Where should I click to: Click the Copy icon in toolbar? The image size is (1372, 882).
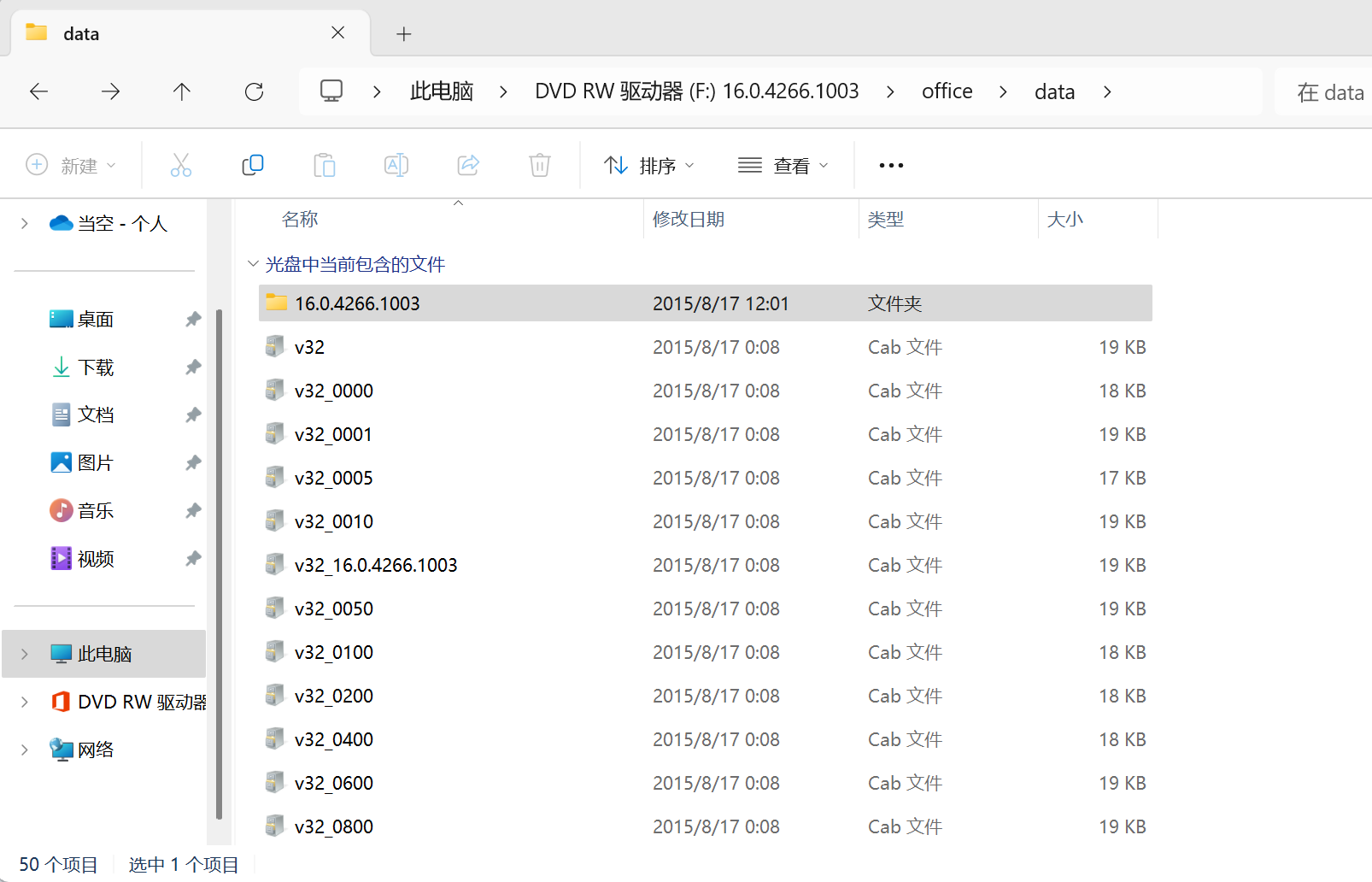(253, 165)
